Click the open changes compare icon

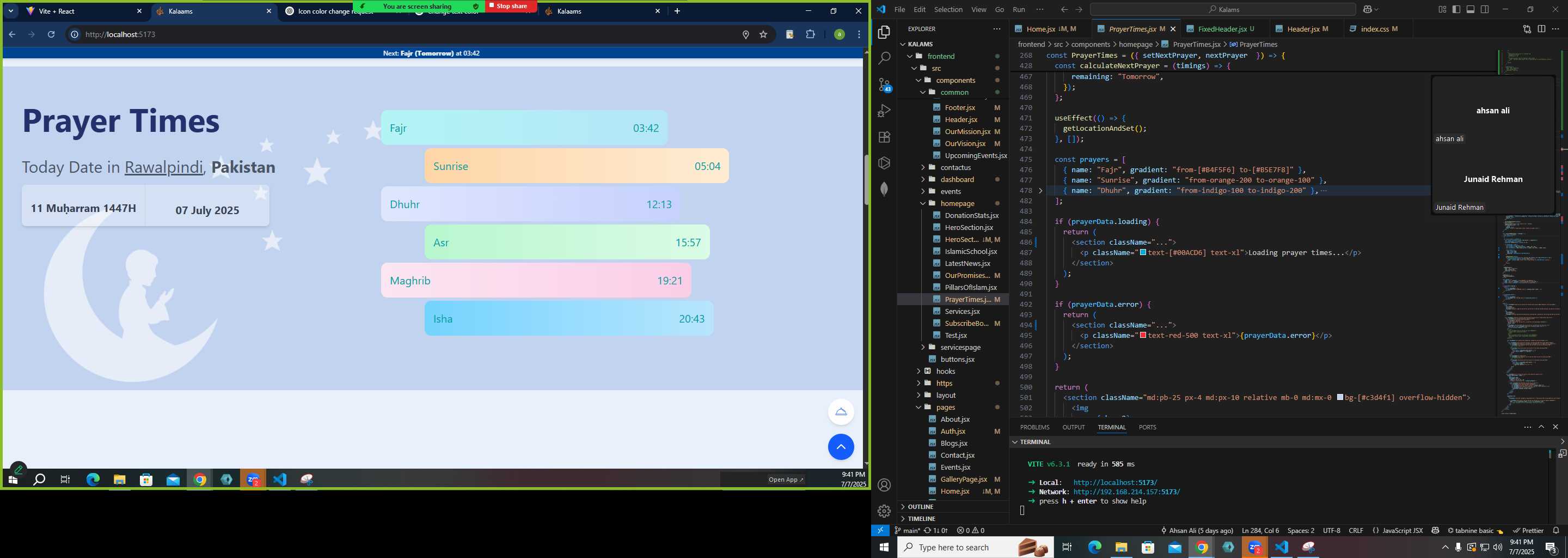point(1527,29)
